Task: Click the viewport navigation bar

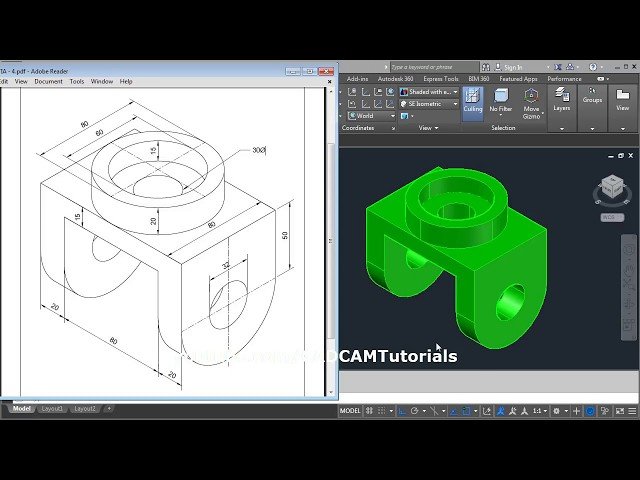Action: tap(629, 287)
